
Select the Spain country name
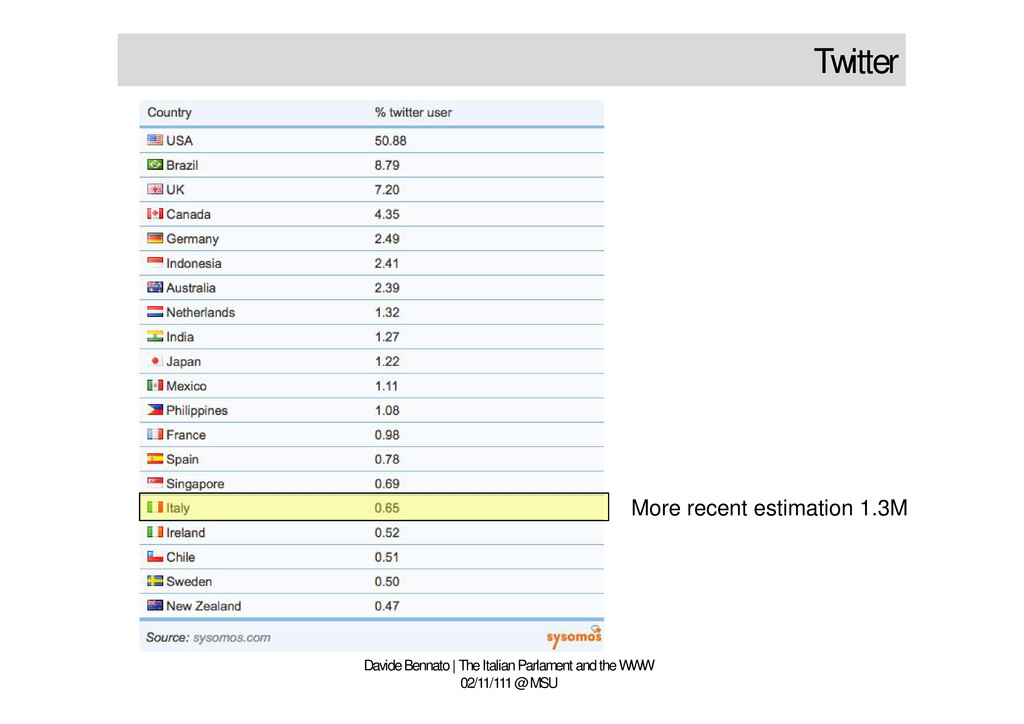[182, 460]
